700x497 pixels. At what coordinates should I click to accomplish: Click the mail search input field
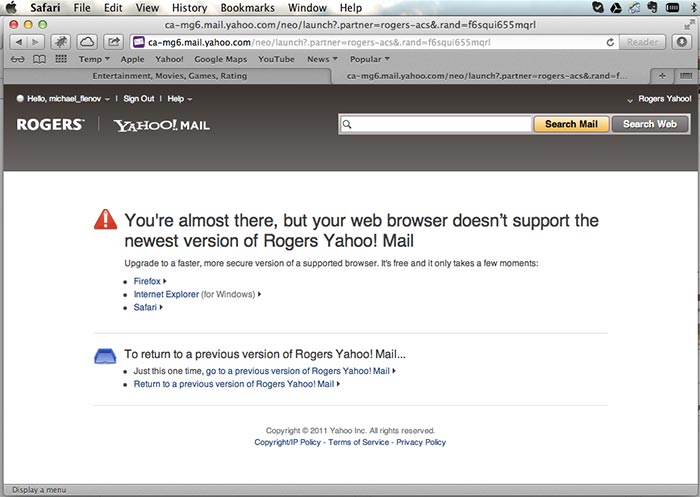pyautogui.click(x=435, y=124)
